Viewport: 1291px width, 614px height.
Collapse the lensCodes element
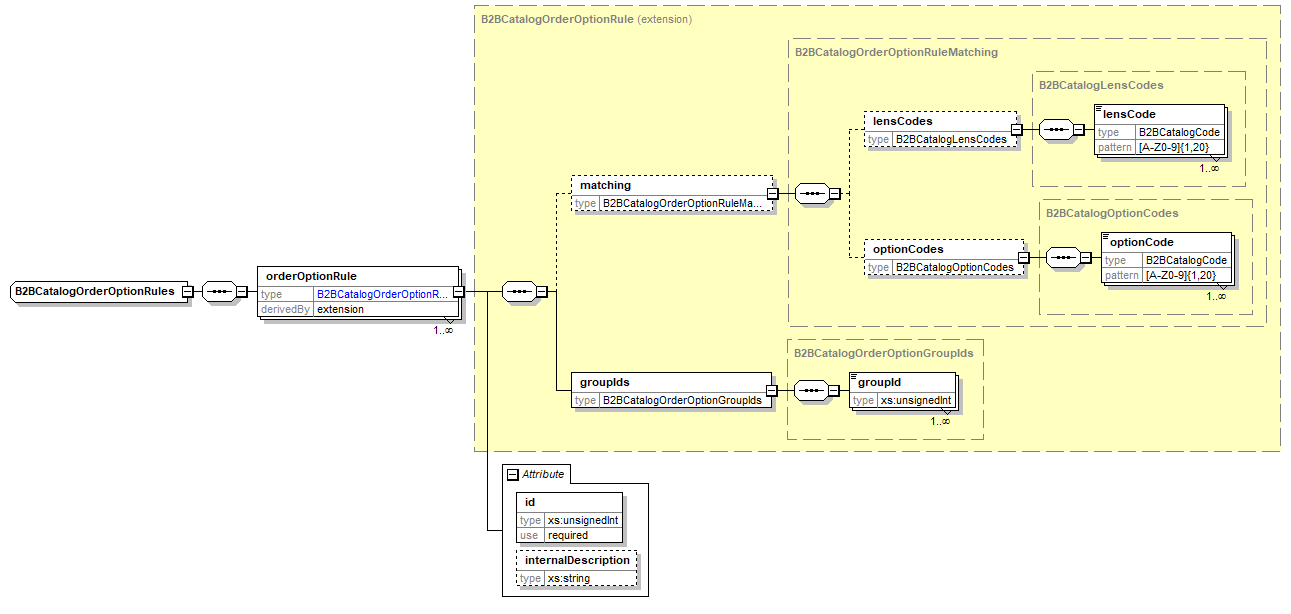pos(1015,129)
